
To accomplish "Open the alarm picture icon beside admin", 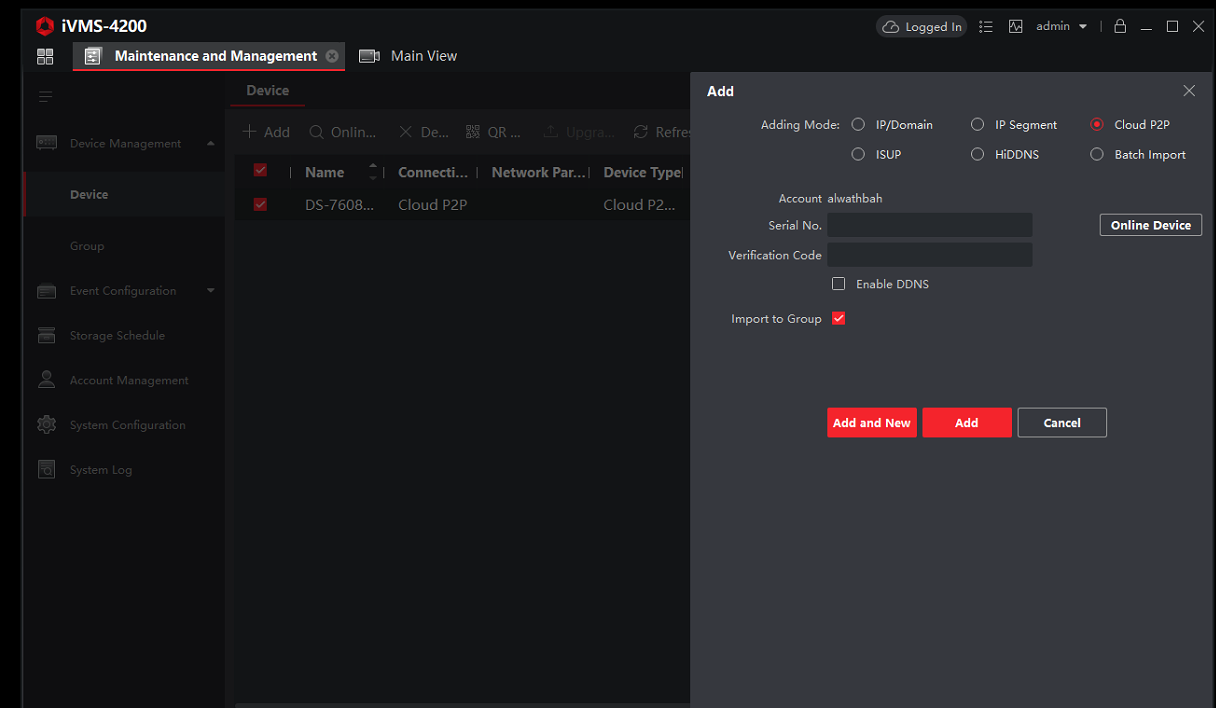I will 1016,27.
